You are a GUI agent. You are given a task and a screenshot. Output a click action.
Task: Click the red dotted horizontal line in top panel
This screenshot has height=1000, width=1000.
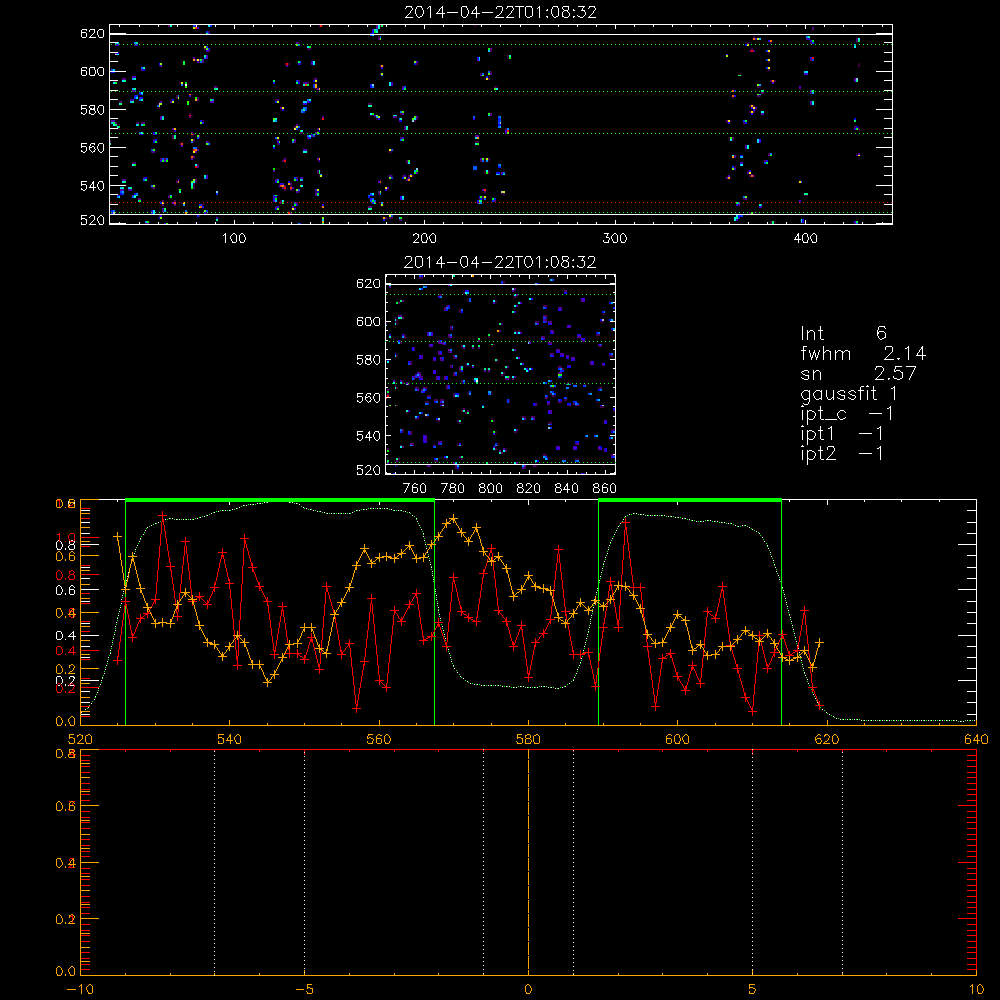(x=501, y=203)
